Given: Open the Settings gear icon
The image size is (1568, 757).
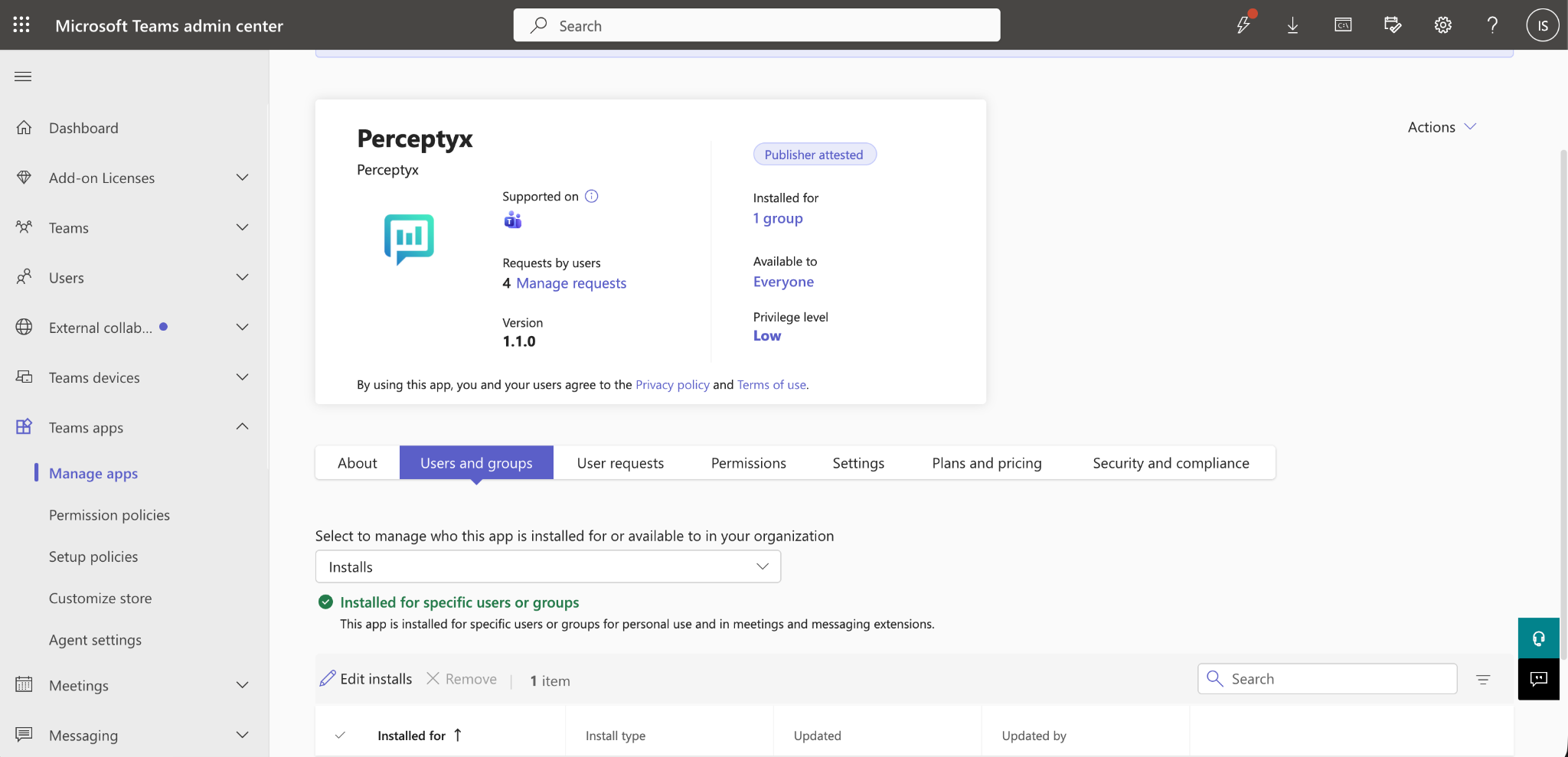Looking at the screenshot, I should 1442,25.
